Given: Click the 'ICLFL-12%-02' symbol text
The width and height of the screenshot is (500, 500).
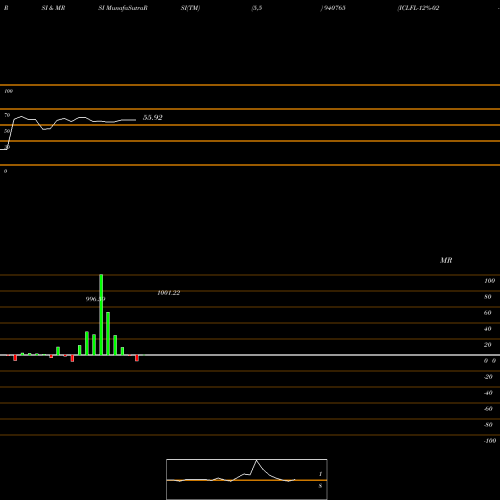Looking at the screenshot, I should tap(418, 8).
